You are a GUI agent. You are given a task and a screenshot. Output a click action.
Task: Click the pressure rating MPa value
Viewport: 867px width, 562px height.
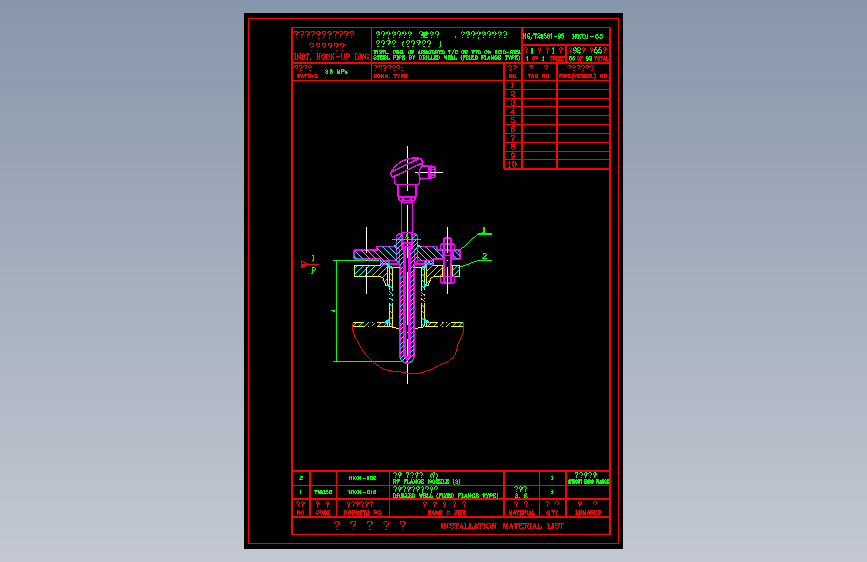coord(336,72)
